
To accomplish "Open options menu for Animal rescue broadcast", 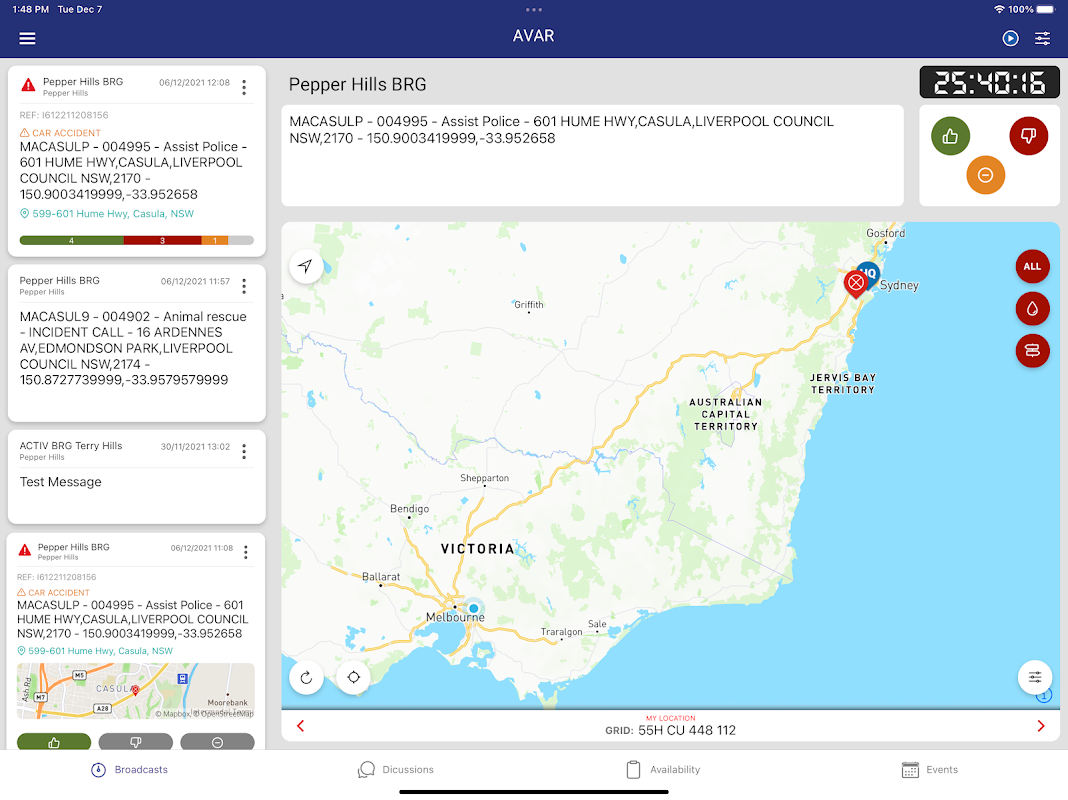I will click(x=244, y=287).
